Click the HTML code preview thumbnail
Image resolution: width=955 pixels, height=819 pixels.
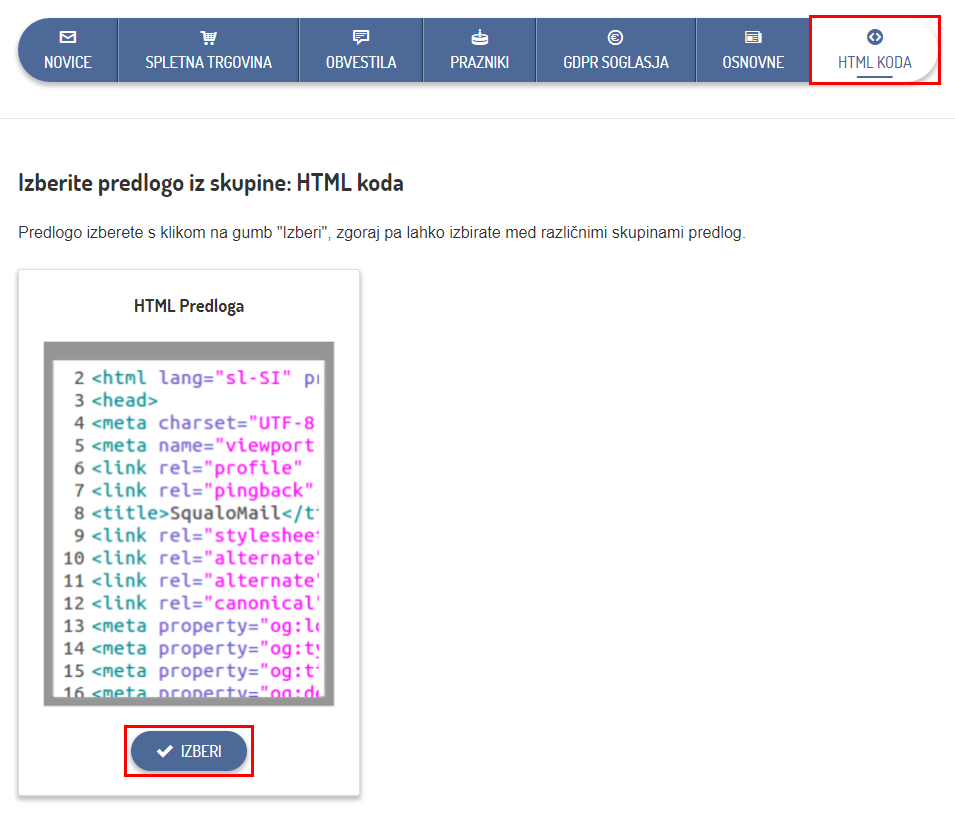click(x=189, y=523)
